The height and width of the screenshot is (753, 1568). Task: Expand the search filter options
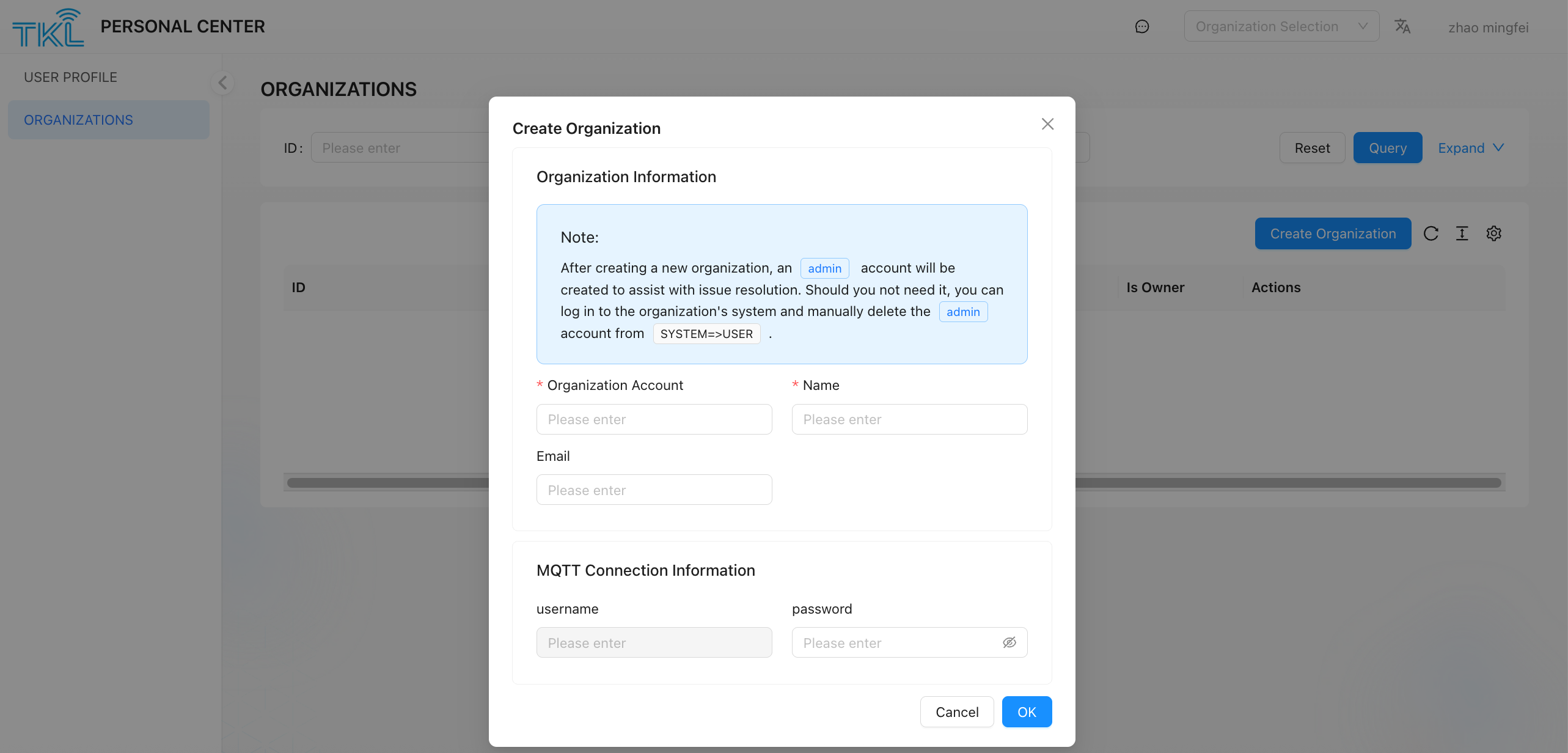point(1470,148)
